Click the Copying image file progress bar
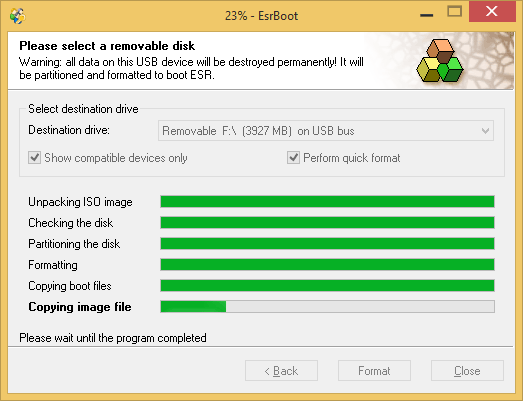The width and height of the screenshot is (523, 401). click(327, 307)
